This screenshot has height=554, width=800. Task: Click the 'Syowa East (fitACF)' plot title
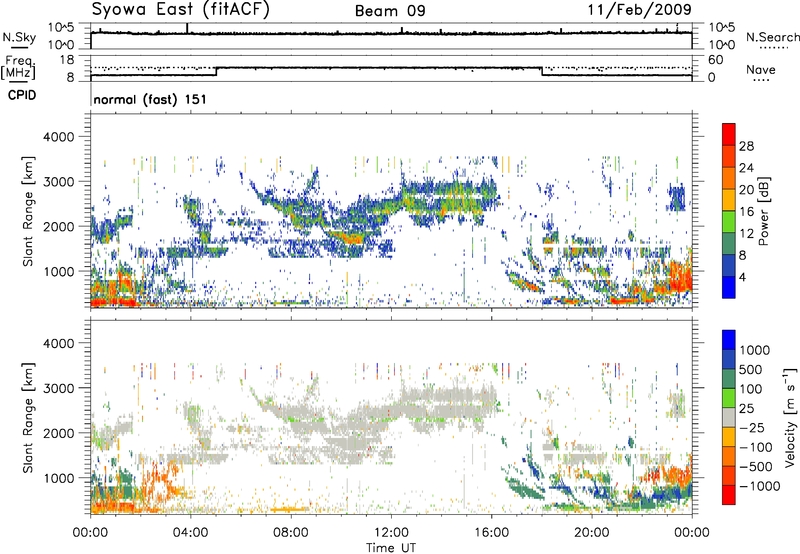click(180, 9)
